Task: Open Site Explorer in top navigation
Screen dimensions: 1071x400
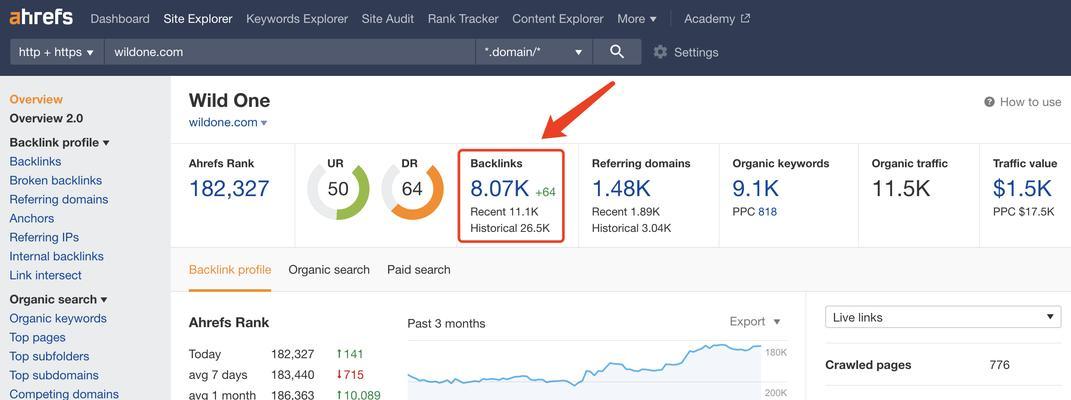Action: pos(198,19)
